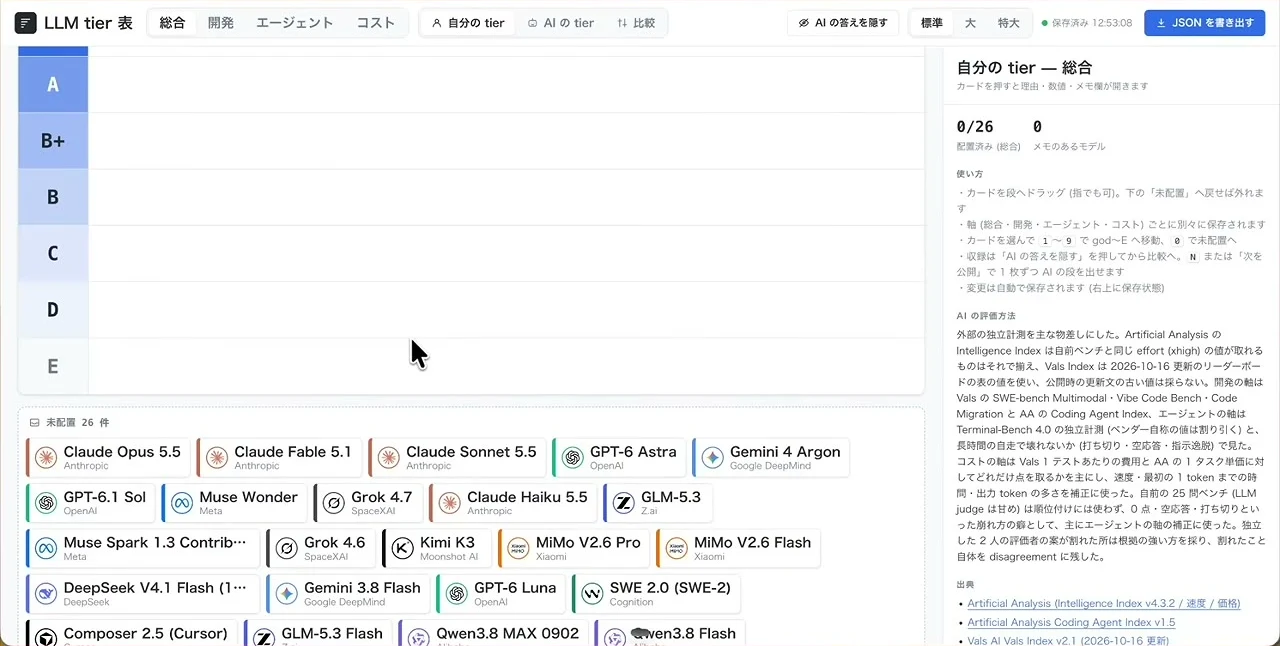Screen dimensions: 1280x646
Task: Click the Cognition logo on SWE 2.0 card
Action: pyautogui.click(x=593, y=593)
